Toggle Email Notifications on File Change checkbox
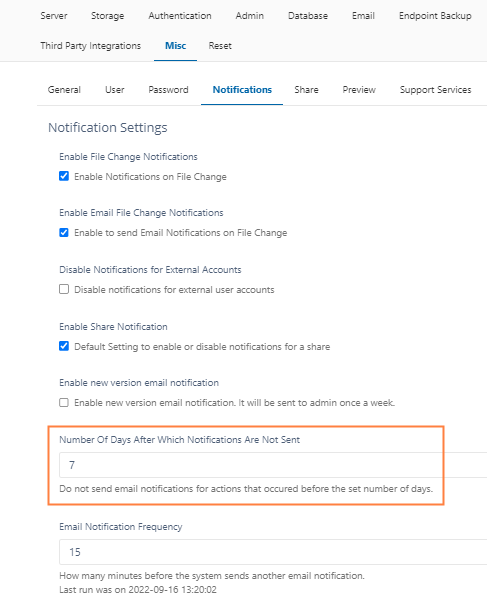487x600 pixels. 64,232
